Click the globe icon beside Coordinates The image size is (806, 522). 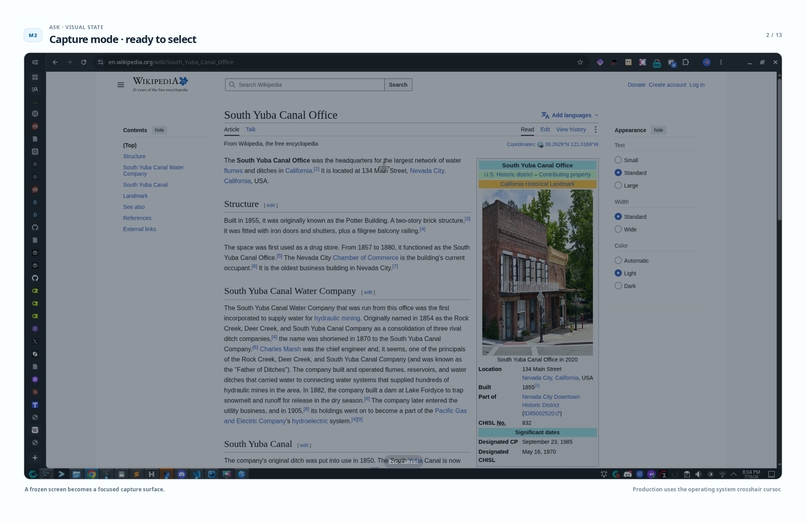pyautogui.click(x=540, y=144)
